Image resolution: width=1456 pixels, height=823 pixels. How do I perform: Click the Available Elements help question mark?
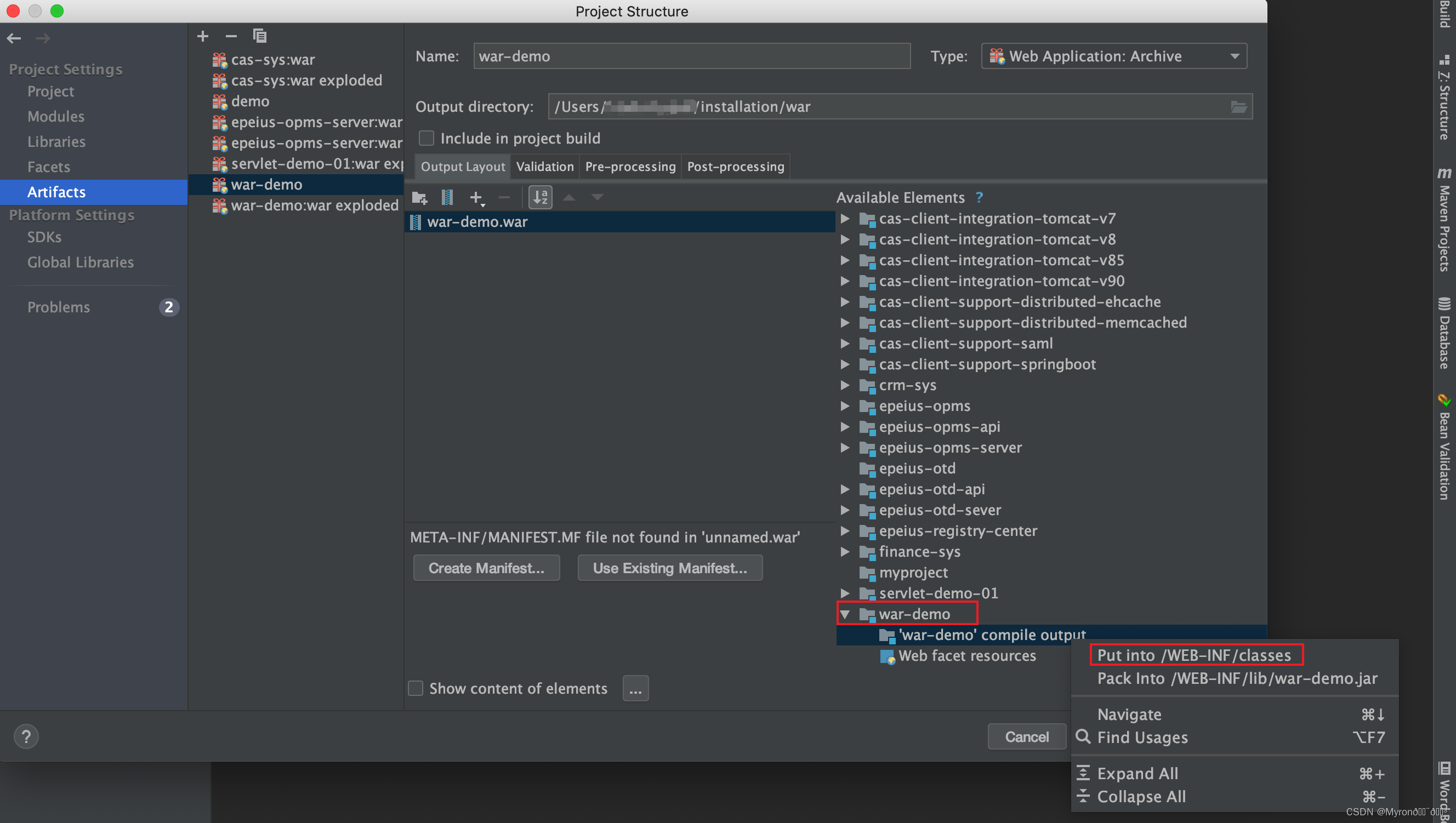point(979,197)
